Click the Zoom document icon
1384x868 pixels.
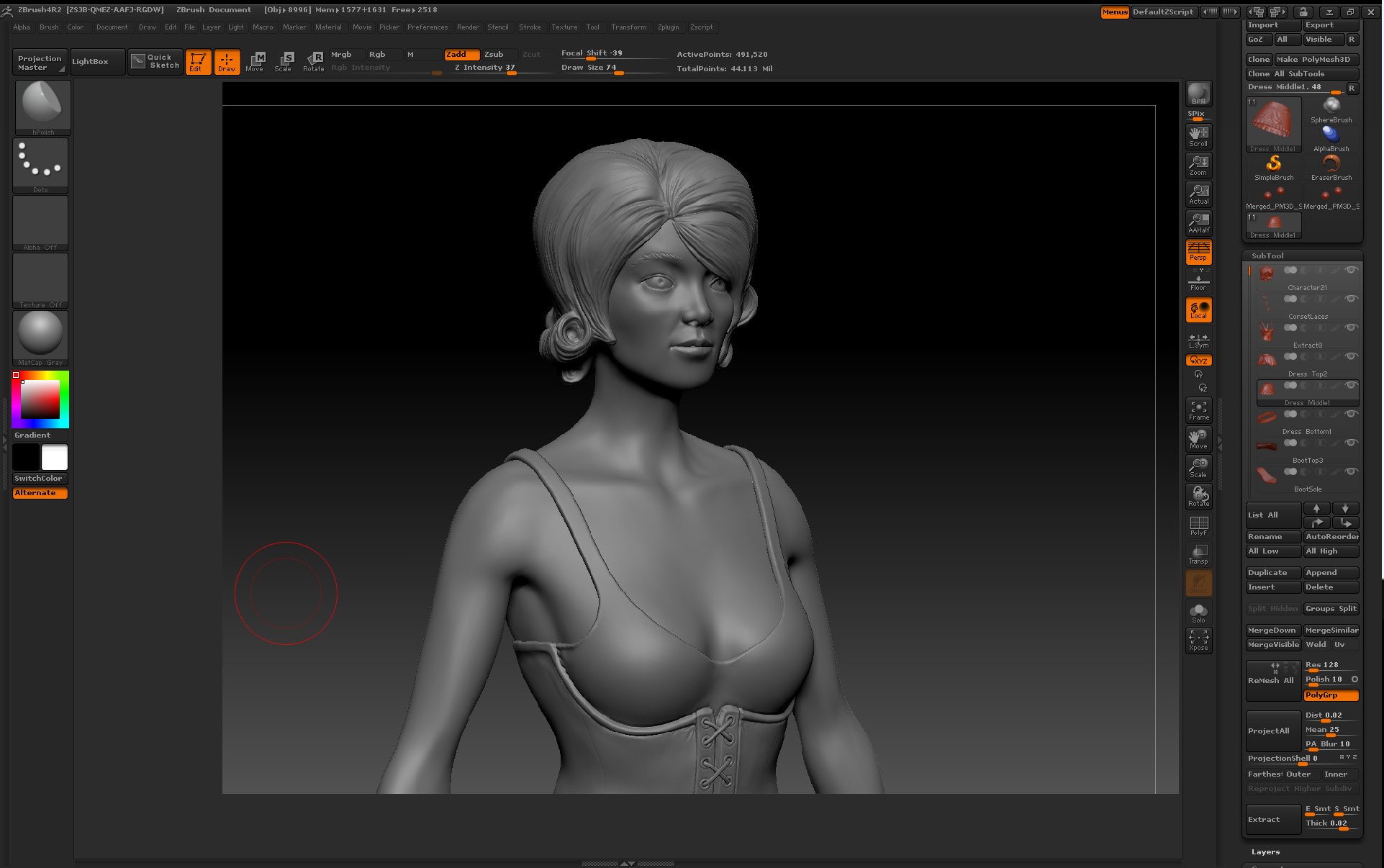[x=1198, y=166]
